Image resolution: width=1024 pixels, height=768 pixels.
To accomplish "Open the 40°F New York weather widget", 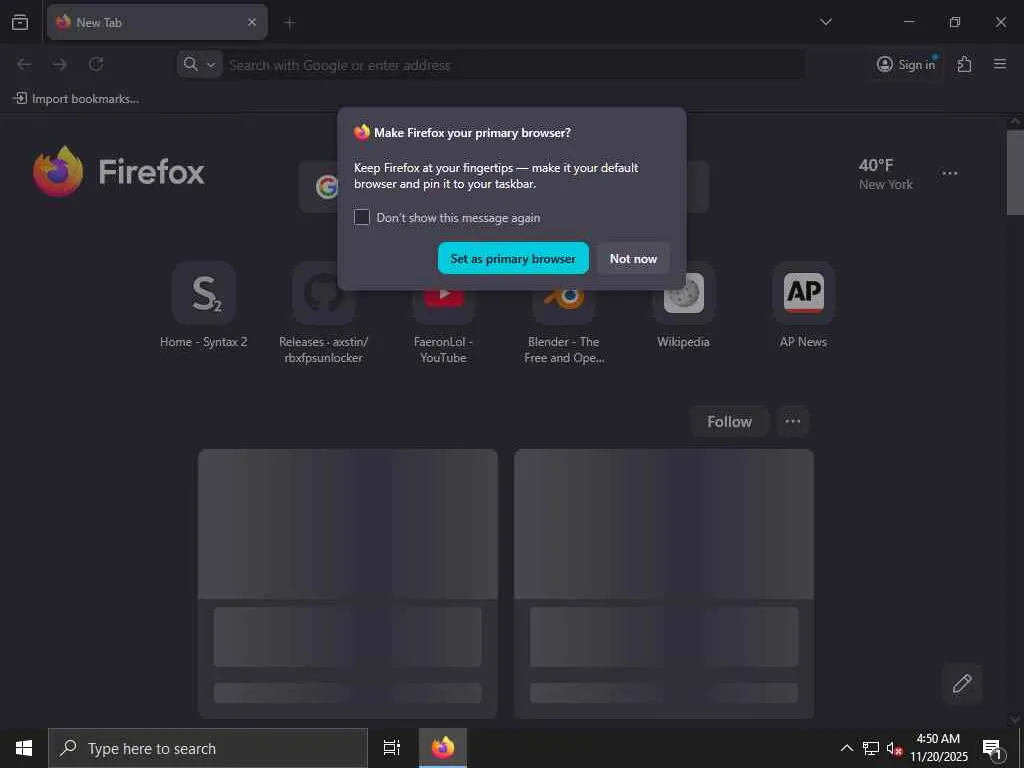I will point(886,174).
